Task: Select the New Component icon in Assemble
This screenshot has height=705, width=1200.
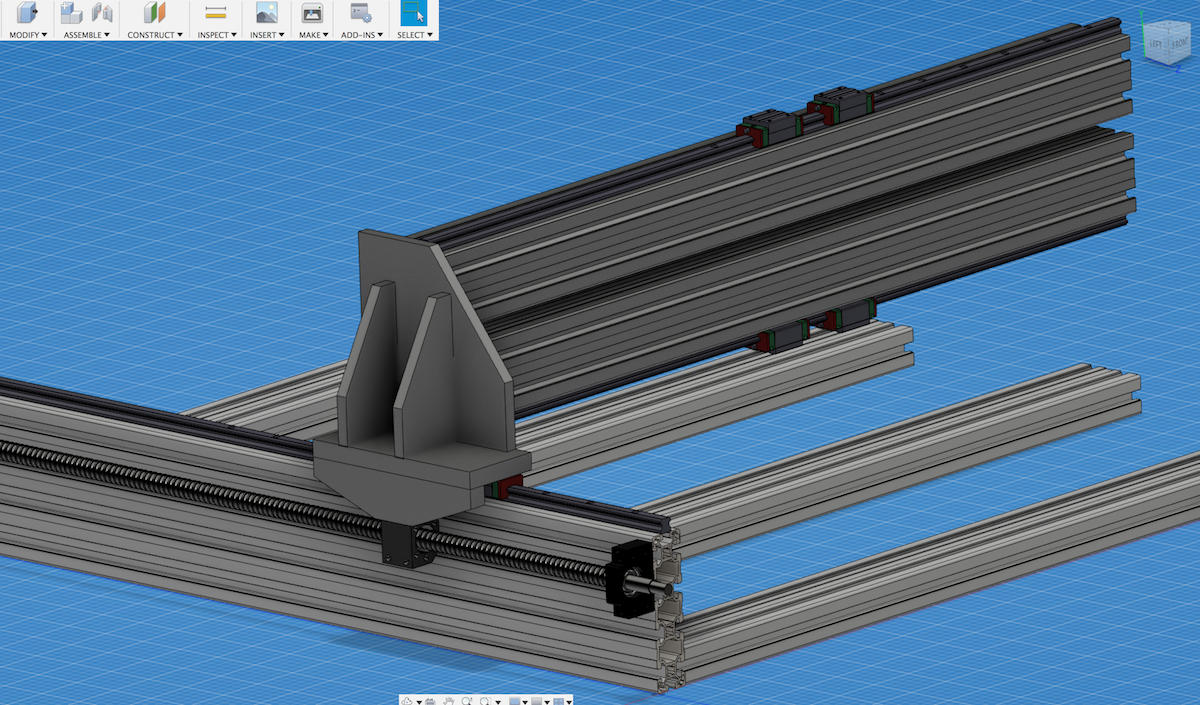Action: (x=71, y=13)
